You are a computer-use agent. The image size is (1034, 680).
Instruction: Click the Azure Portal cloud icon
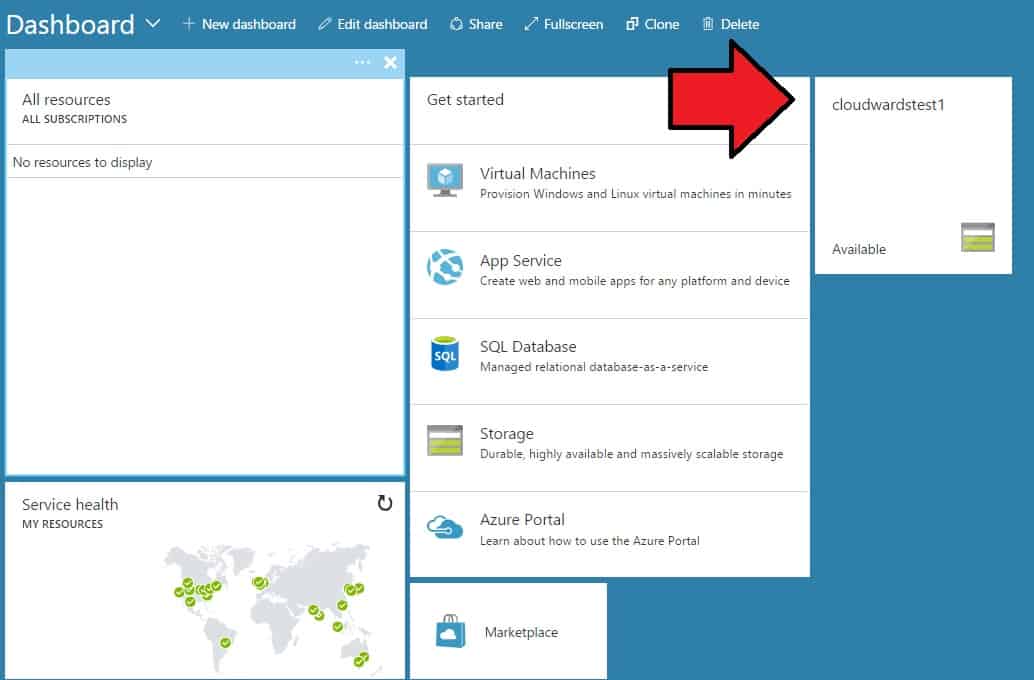click(444, 528)
